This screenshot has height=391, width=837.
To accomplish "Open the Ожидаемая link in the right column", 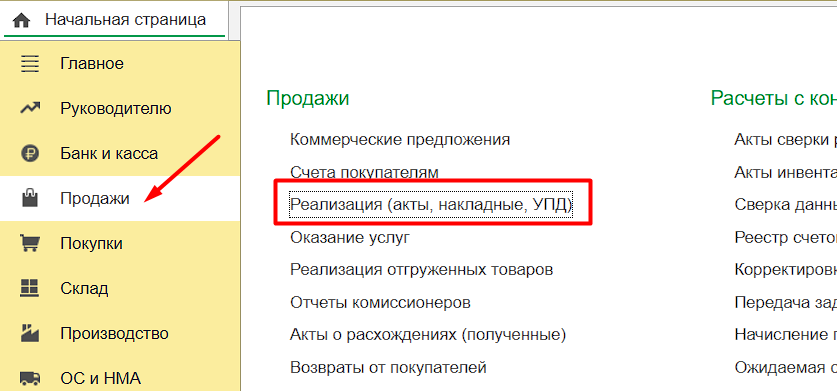I will point(786,368).
